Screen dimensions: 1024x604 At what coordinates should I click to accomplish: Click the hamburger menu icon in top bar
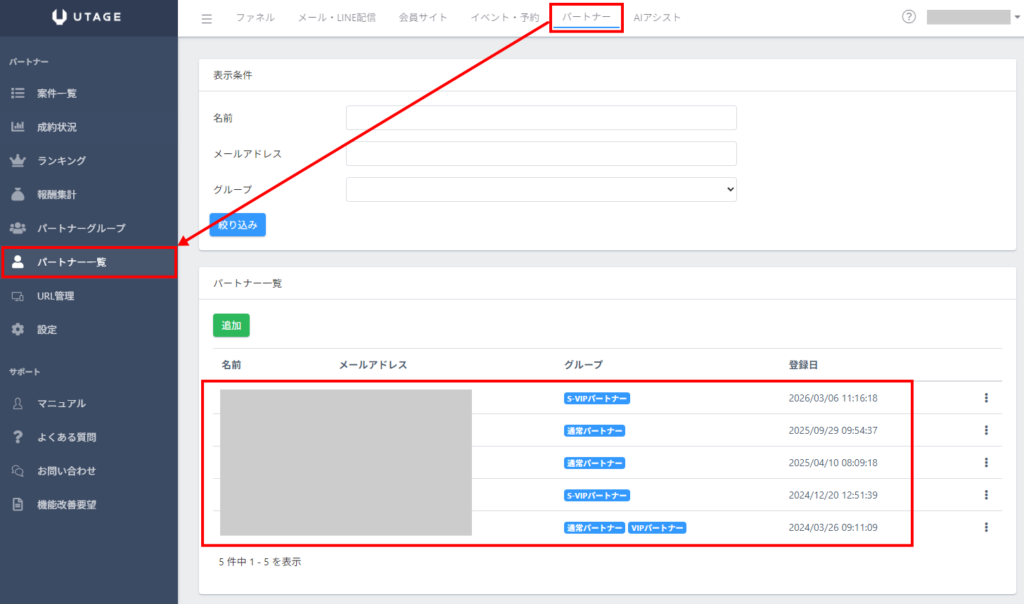pyautogui.click(x=207, y=18)
